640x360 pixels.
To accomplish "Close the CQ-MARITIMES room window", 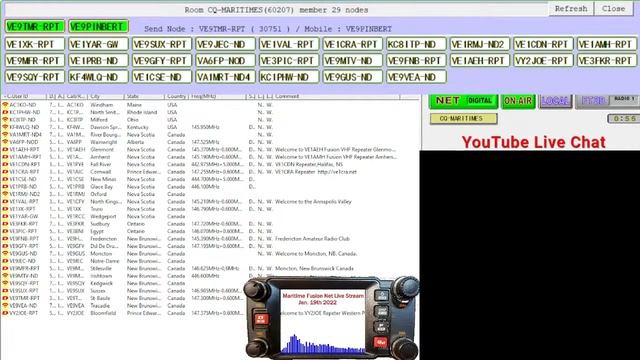I will pos(613,9).
